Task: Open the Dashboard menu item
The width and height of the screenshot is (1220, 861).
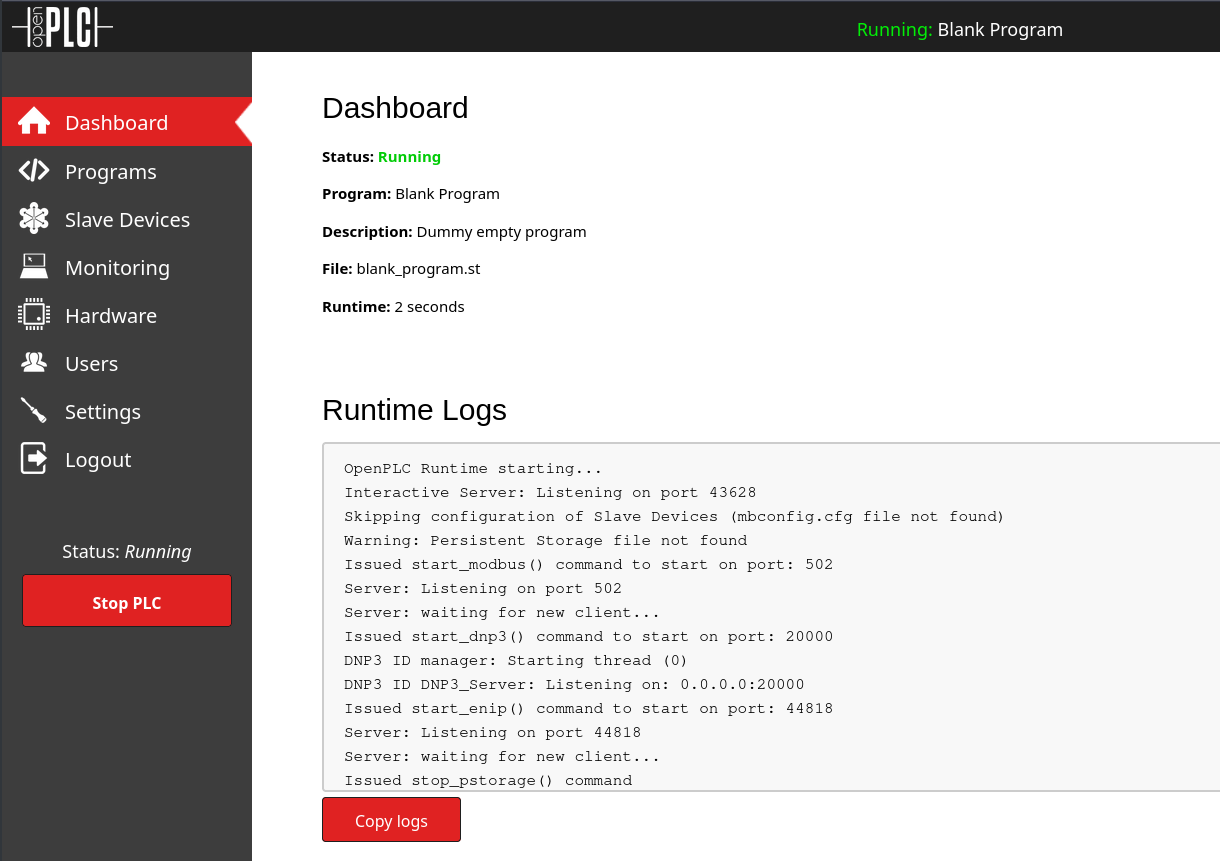Action: coord(126,122)
